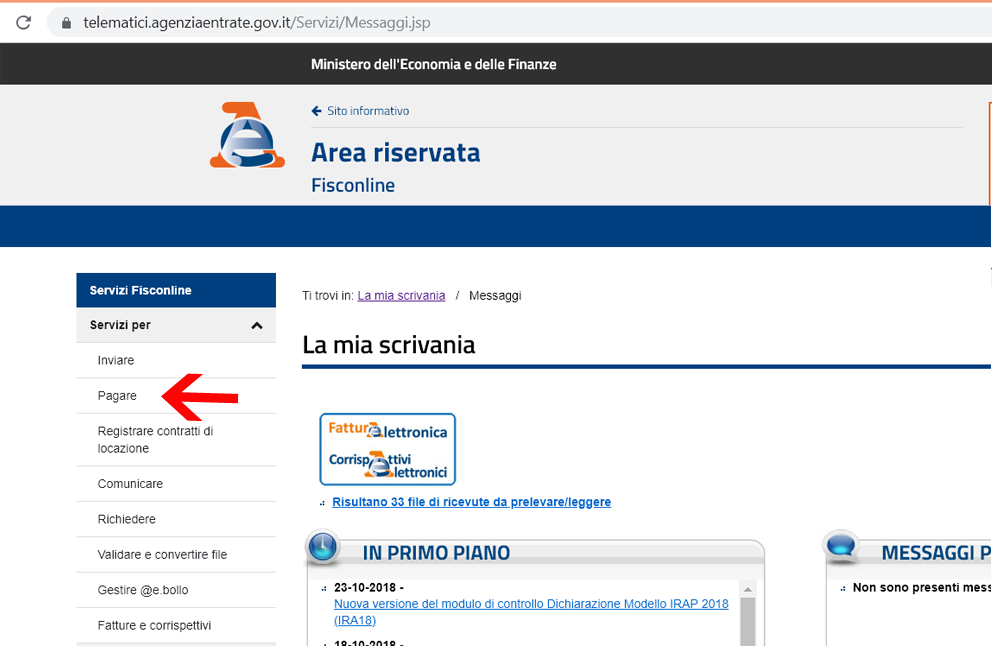
Task: Click the Messaggi breadcrumb text
Action: pos(495,295)
